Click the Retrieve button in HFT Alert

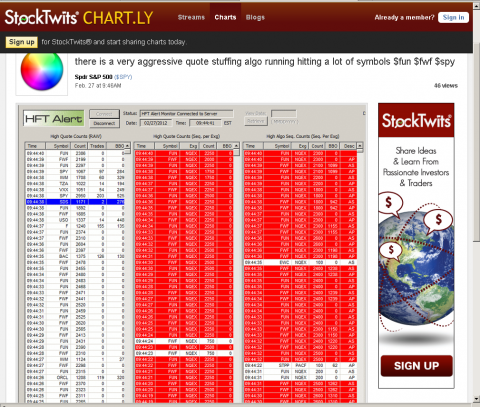pos(256,121)
